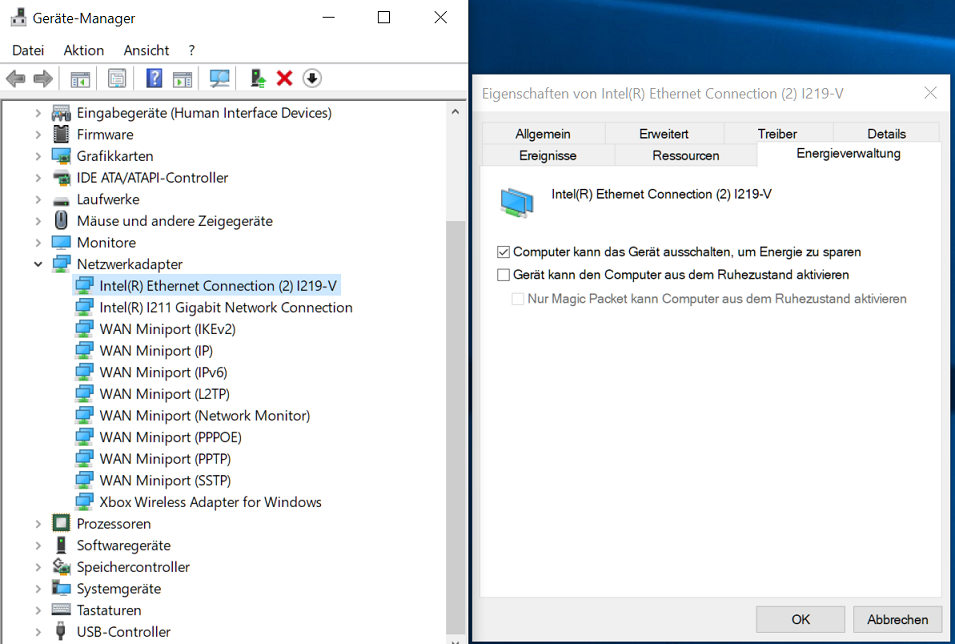
Task: Select WAN Miniport (Network Monitor)
Action: tap(205, 416)
